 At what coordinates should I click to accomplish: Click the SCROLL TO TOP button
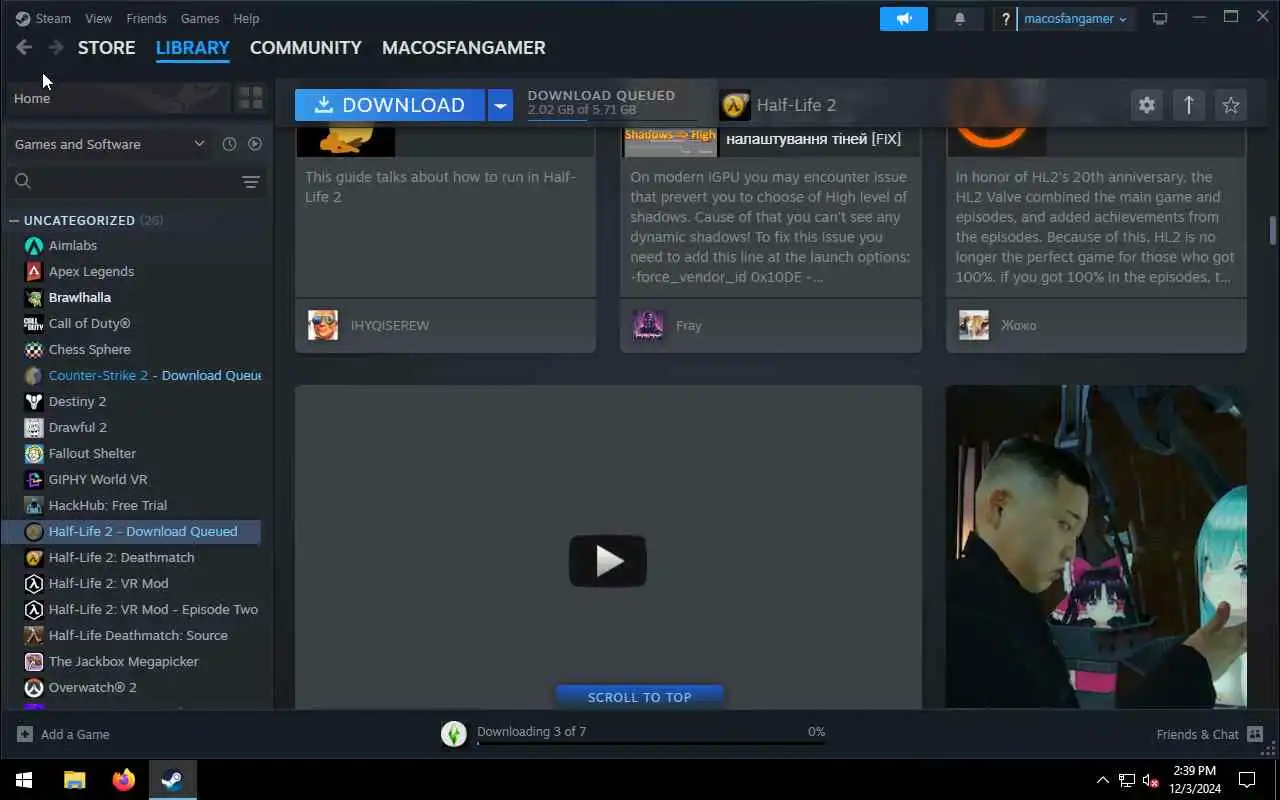point(640,697)
